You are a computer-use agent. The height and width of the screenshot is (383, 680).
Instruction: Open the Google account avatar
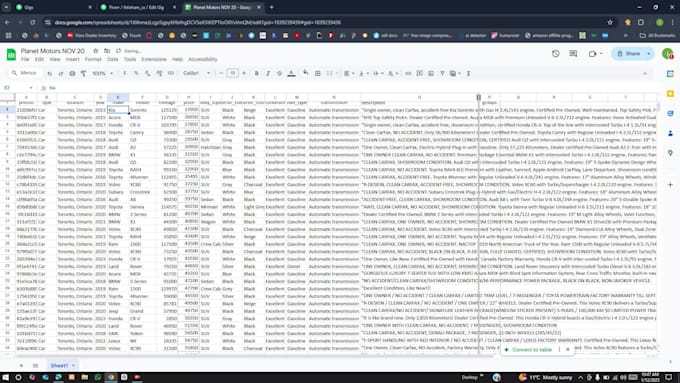(x=667, y=54)
